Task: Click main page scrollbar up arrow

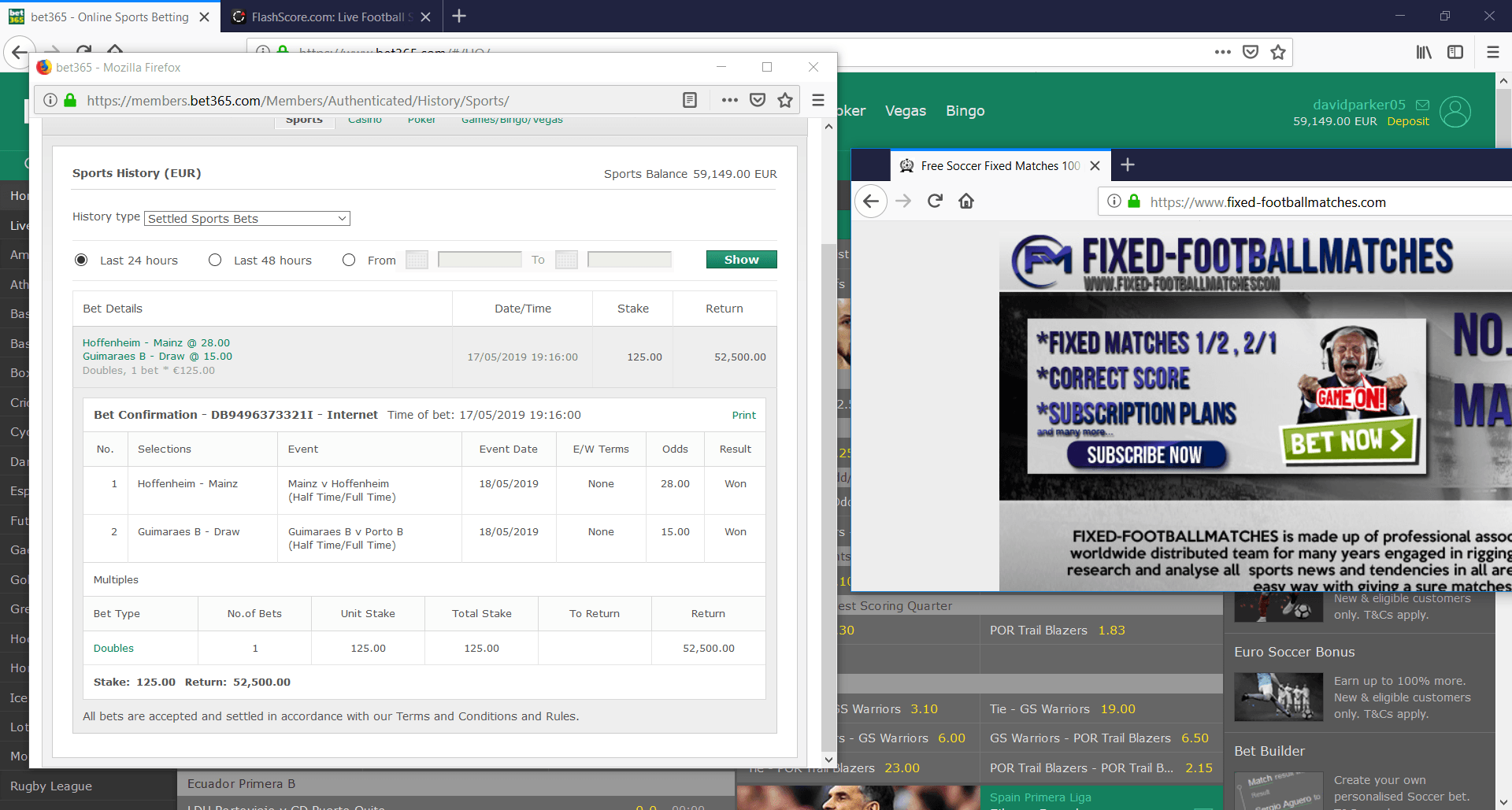Action: [x=1503, y=80]
